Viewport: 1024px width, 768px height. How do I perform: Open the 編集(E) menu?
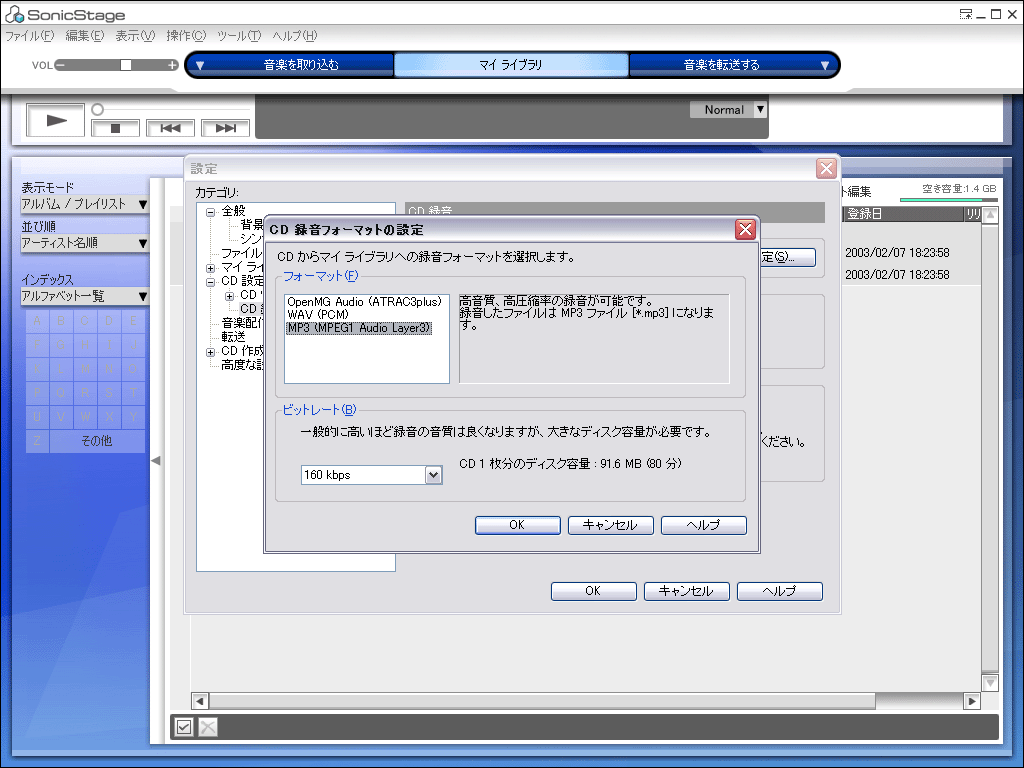pyautogui.click(x=84, y=36)
